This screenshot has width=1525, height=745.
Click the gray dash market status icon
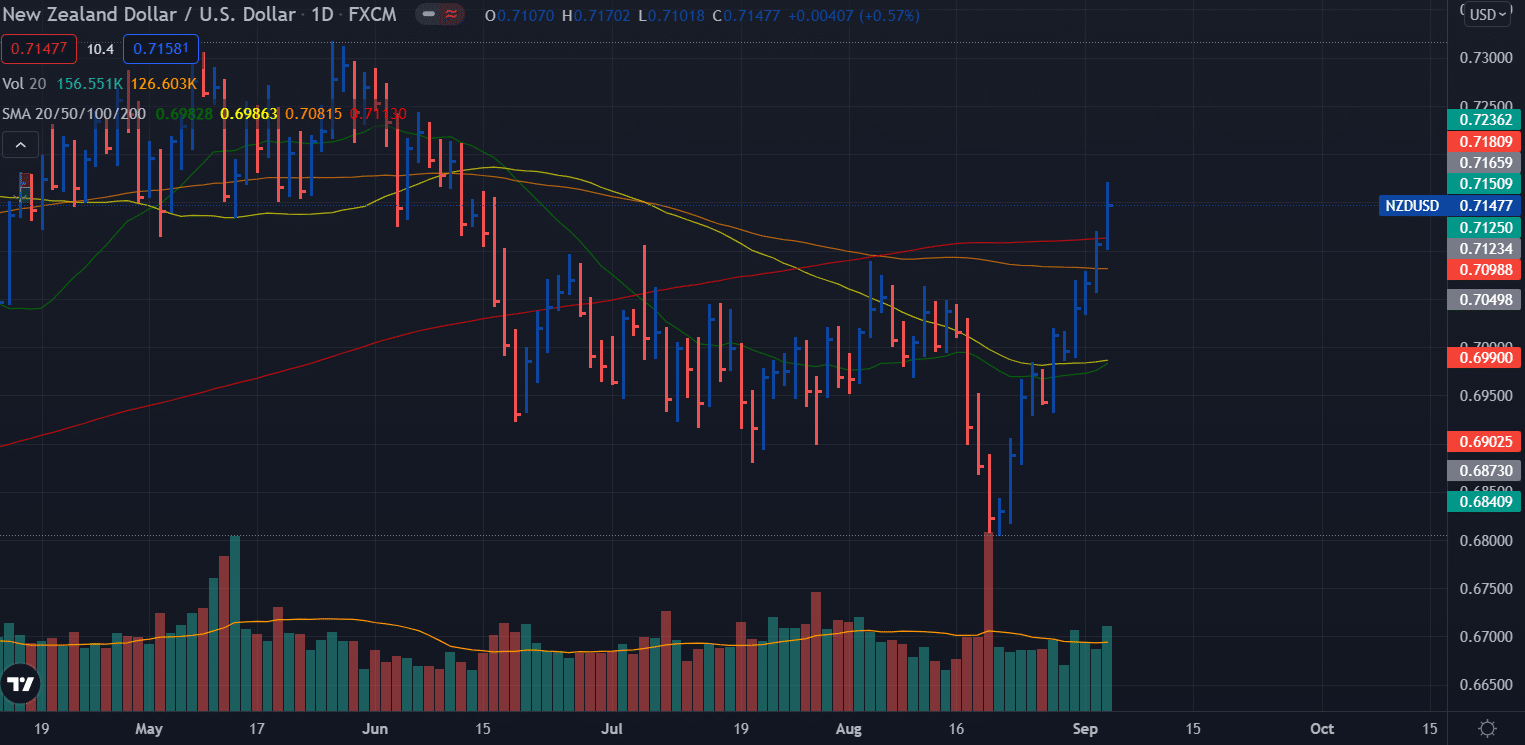pyautogui.click(x=428, y=16)
